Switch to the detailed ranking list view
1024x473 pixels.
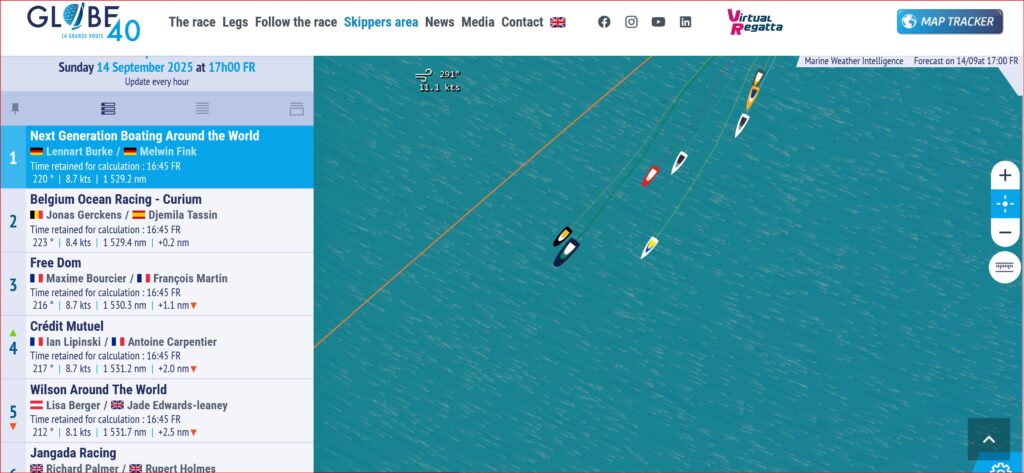coord(108,109)
